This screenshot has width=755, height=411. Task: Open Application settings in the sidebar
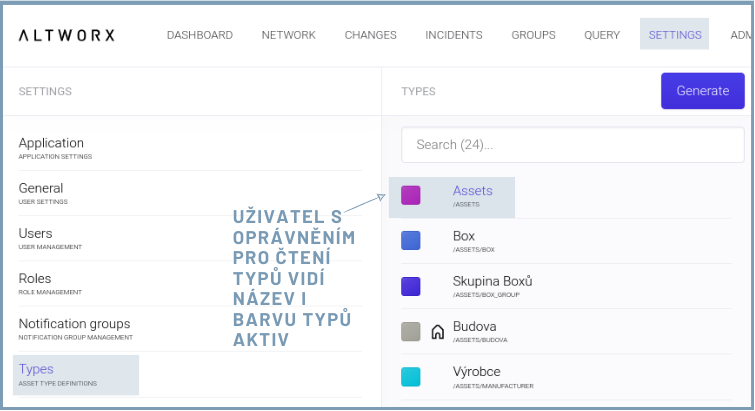click(52, 148)
